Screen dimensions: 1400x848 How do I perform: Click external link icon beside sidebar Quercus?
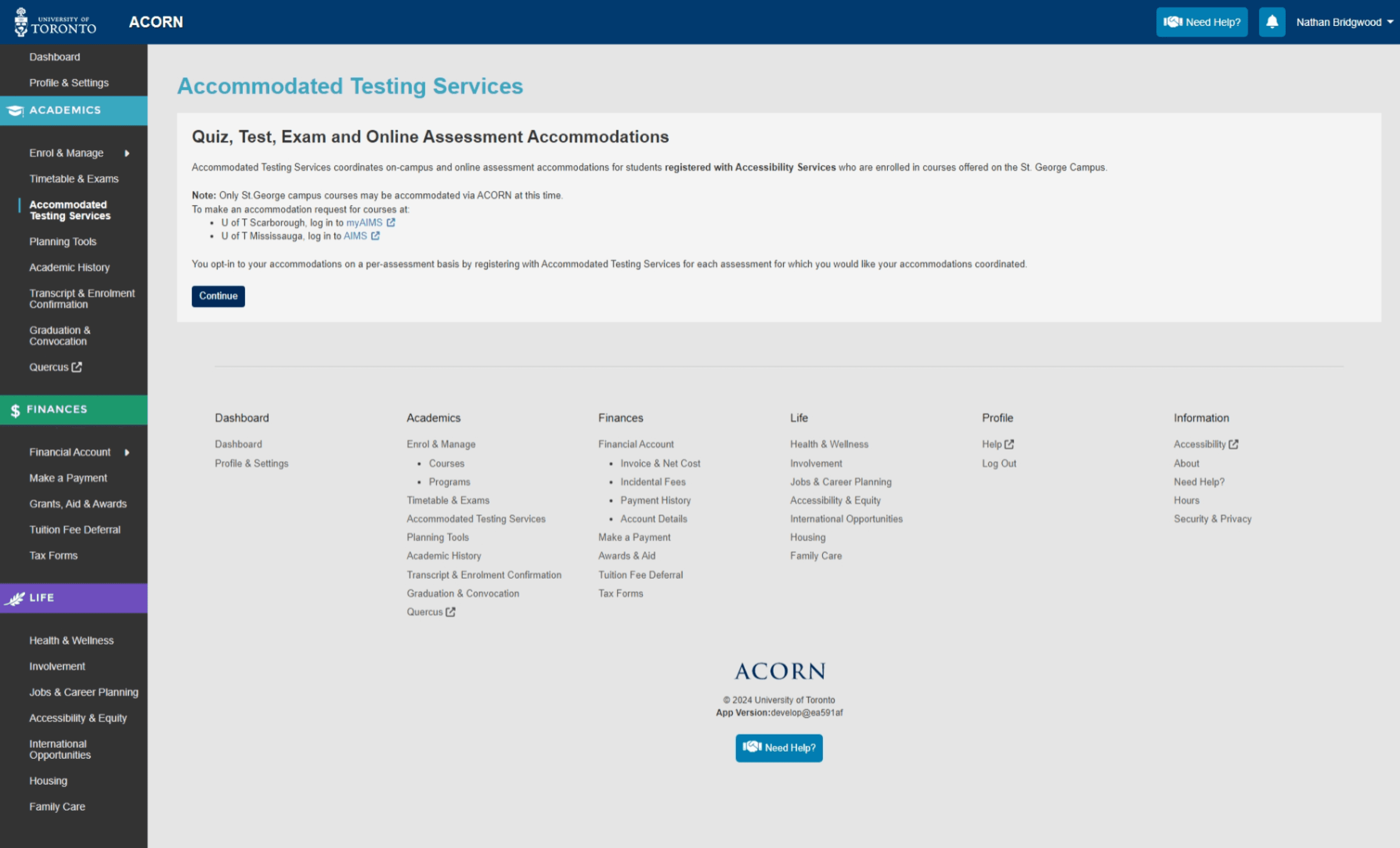click(x=77, y=367)
